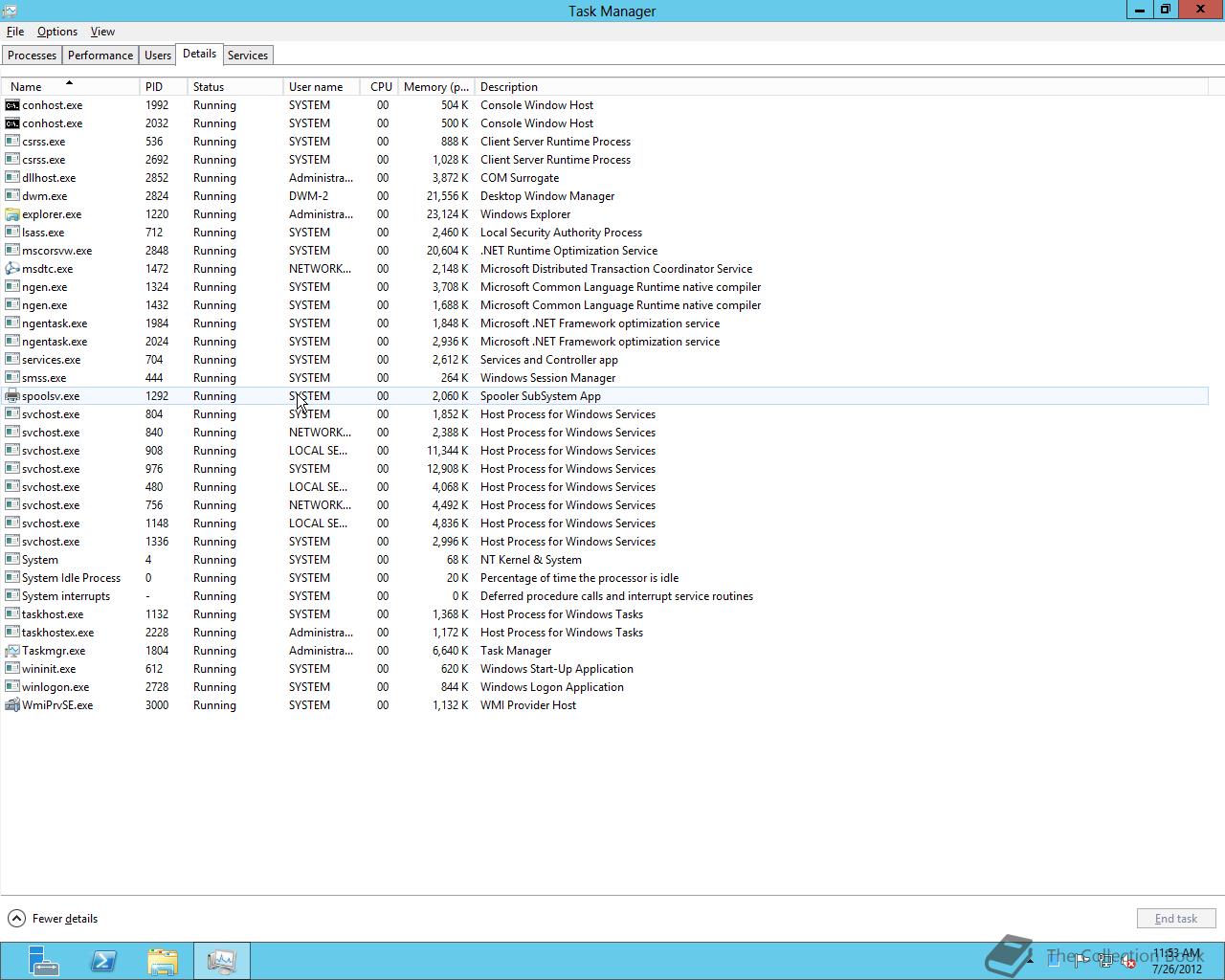Sort by the CPU column header

(x=381, y=87)
